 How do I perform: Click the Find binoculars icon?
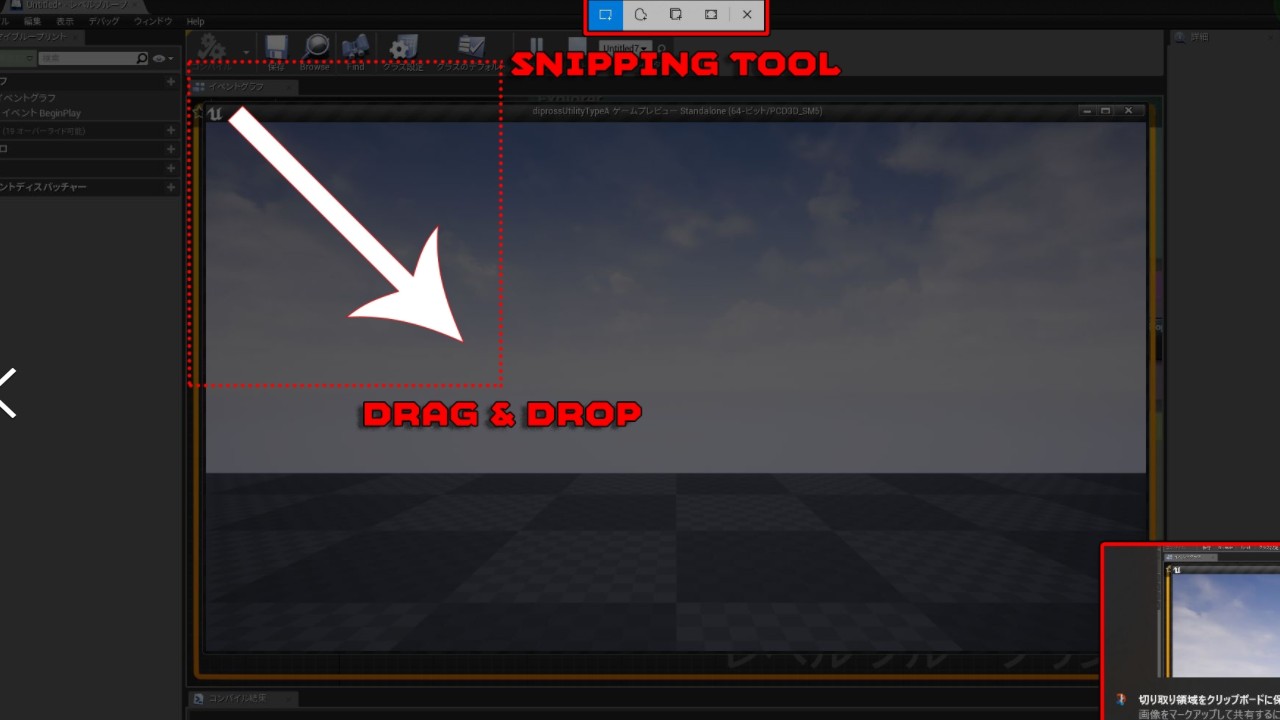tap(355, 47)
